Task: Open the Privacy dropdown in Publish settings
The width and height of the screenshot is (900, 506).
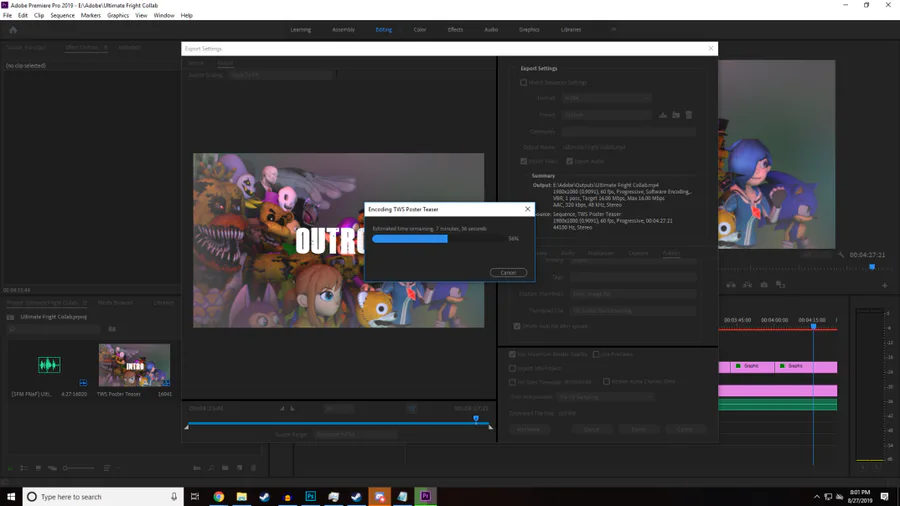Action: 633,260
